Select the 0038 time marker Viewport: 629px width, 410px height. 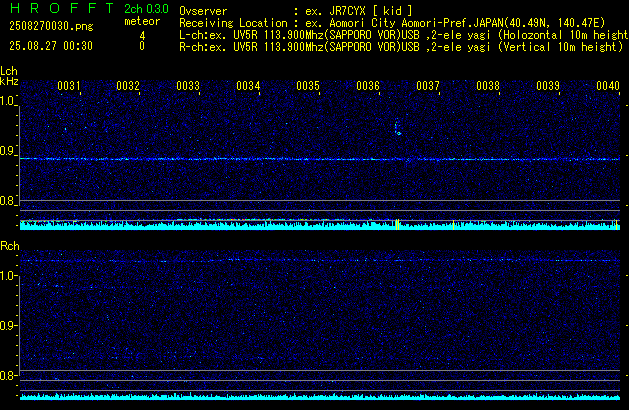click(488, 86)
